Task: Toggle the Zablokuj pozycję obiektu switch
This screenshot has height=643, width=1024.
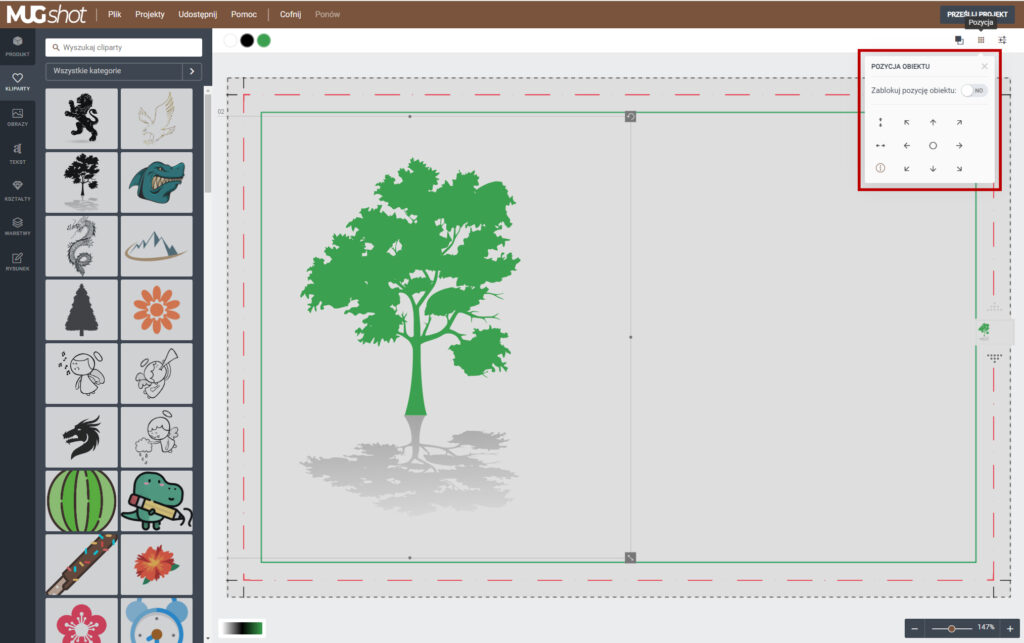Action: tap(973, 90)
